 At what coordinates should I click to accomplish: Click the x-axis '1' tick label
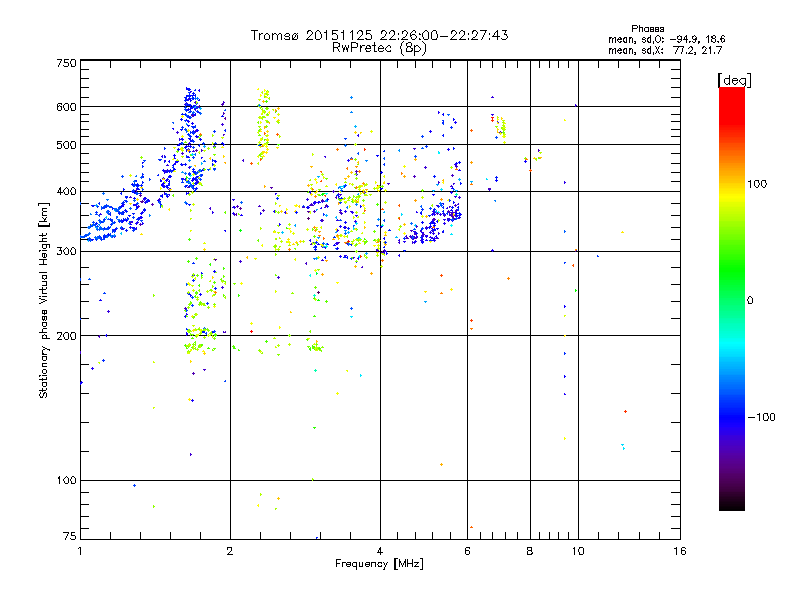(x=80, y=551)
